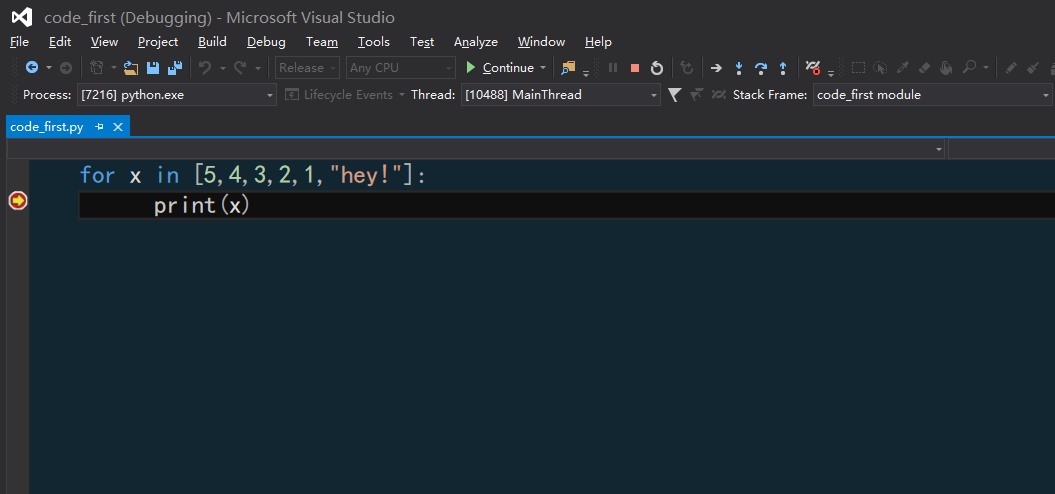Screen dimensions: 1055x494
Task: Open the Build menu
Action: [x=212, y=42]
